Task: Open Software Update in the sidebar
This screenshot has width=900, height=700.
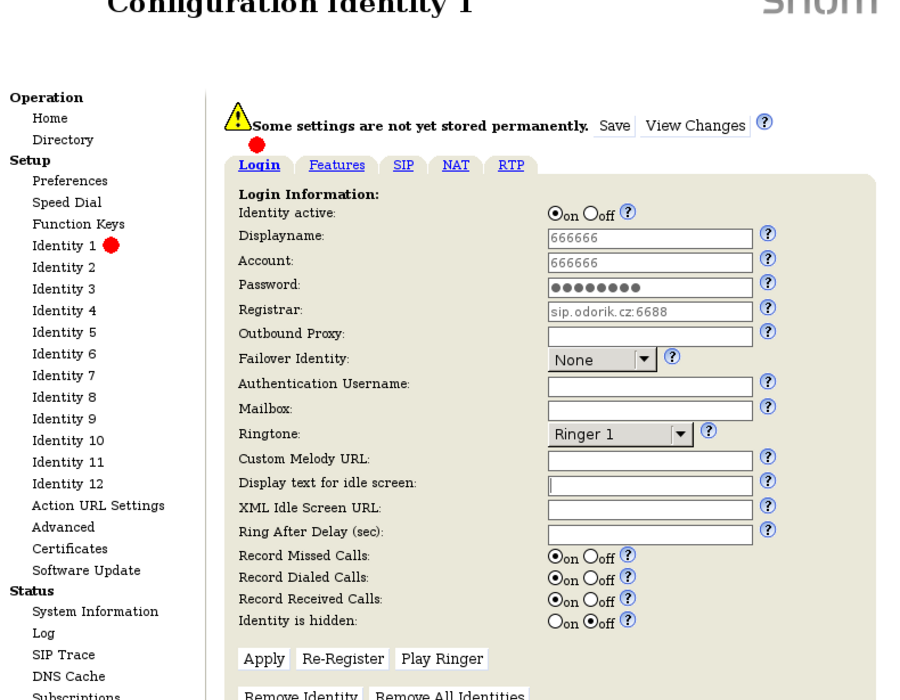Action: pyautogui.click(x=86, y=570)
